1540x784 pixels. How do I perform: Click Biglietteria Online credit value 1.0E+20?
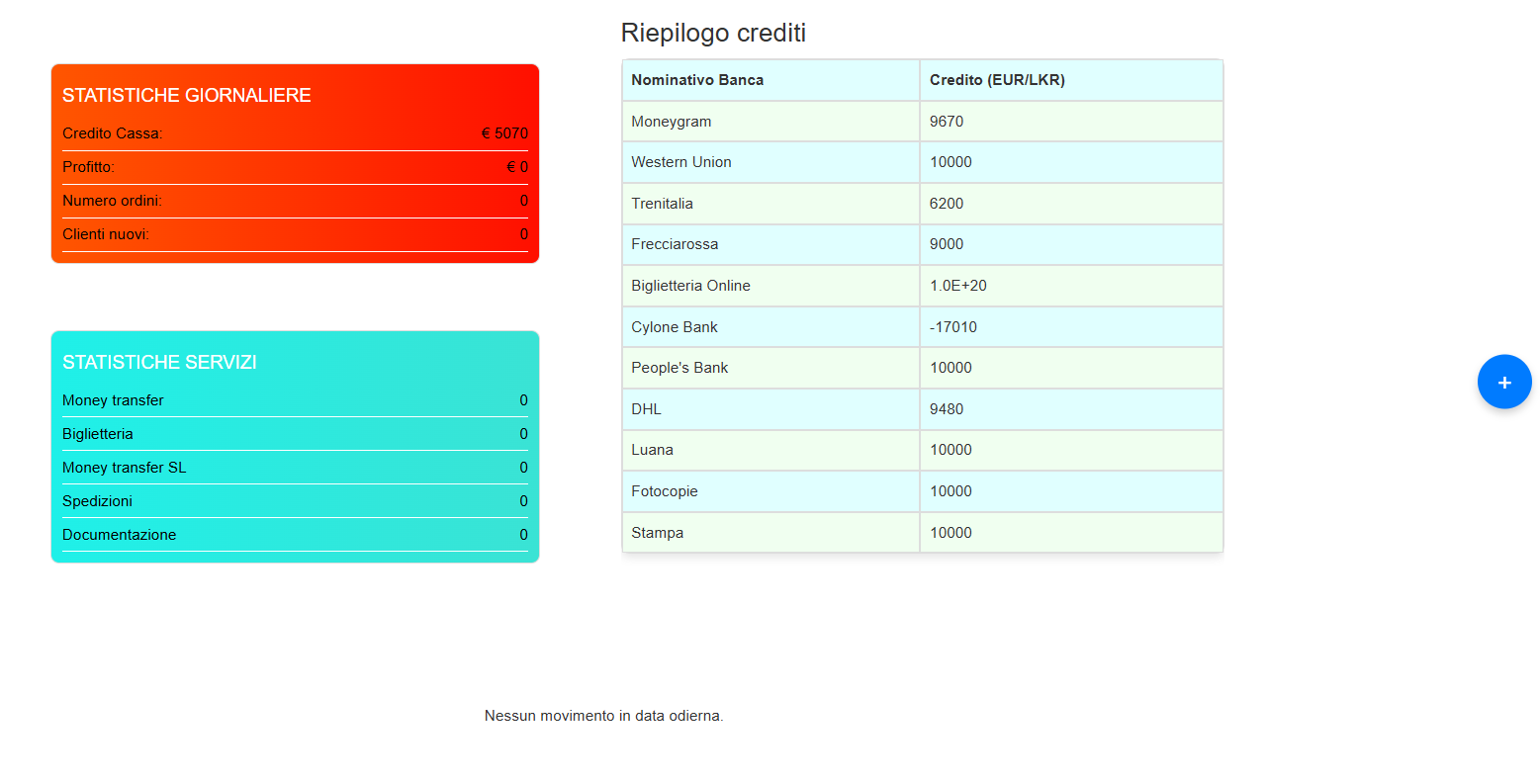pos(957,286)
